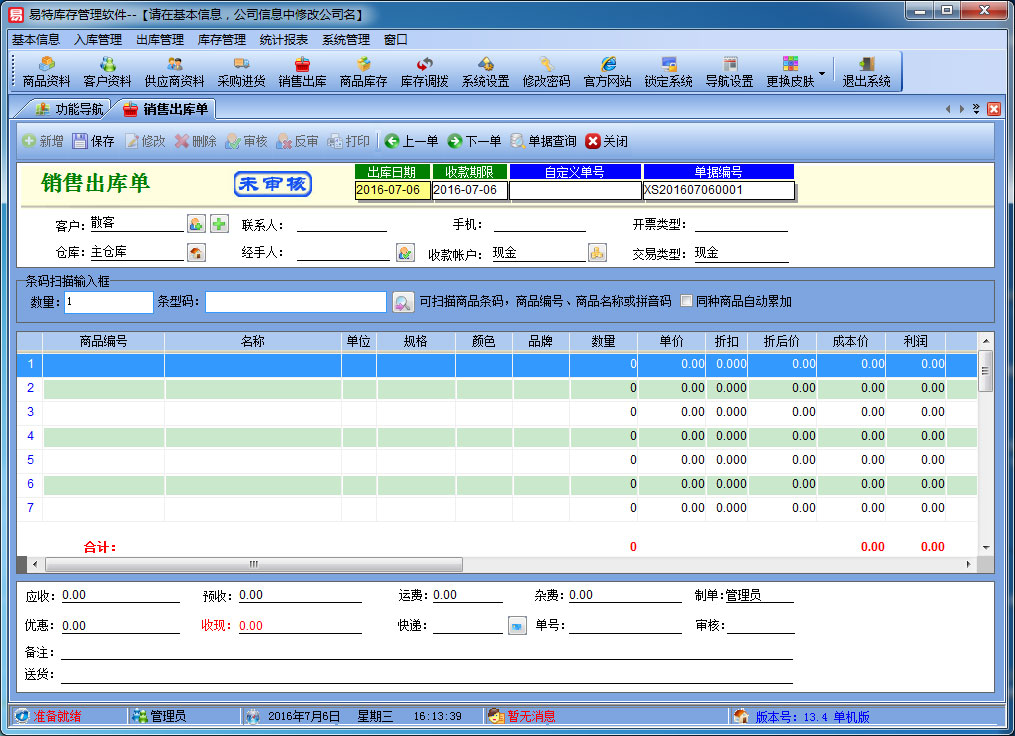
Task: Click the 保存 button
Action: coord(93,142)
